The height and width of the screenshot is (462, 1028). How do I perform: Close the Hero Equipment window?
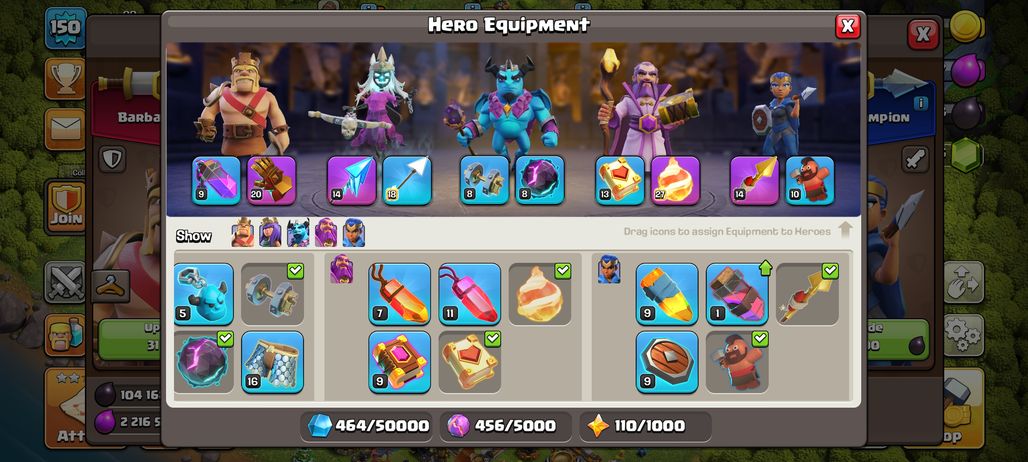pos(847,26)
